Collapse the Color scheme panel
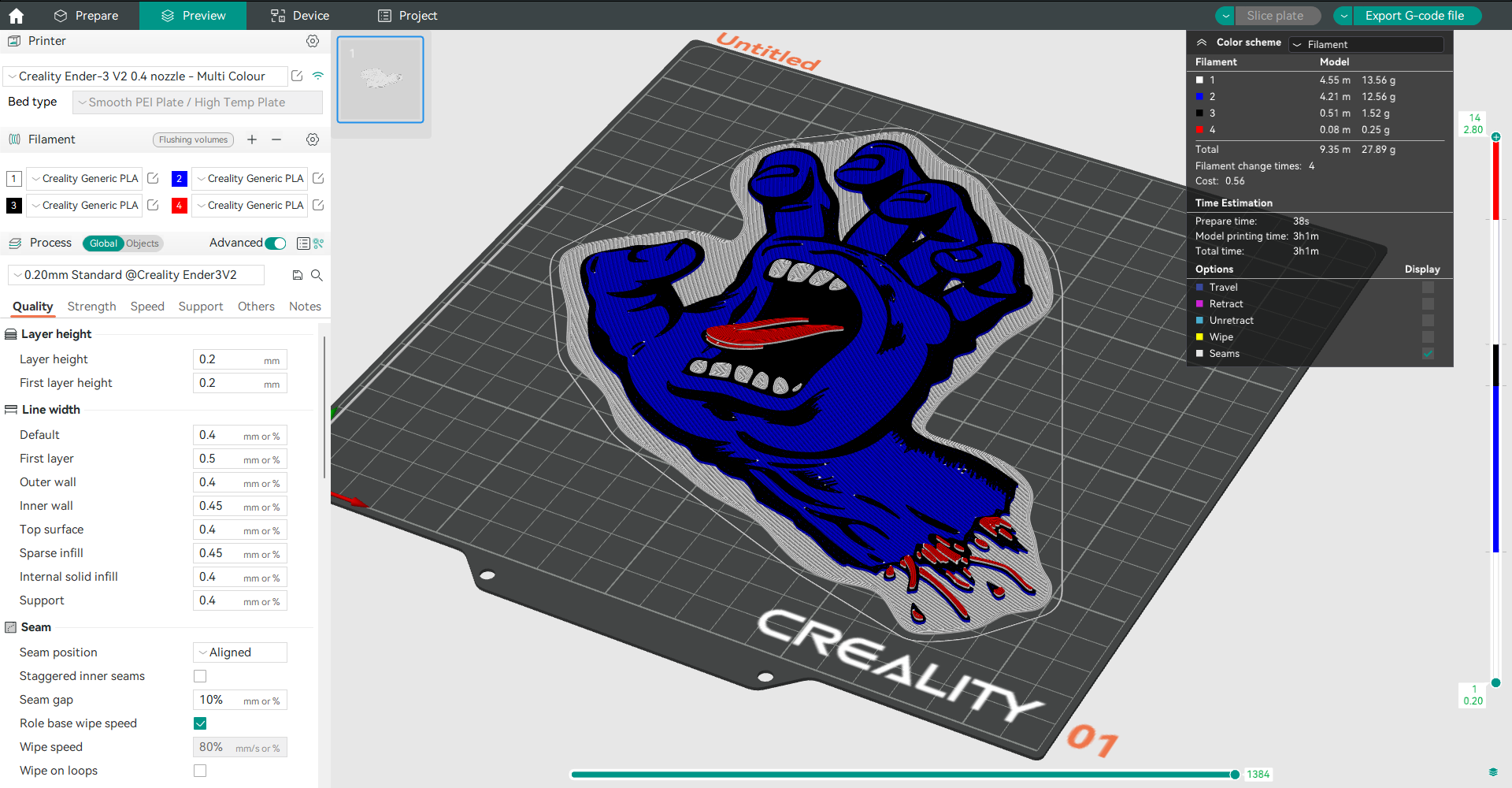1512x788 pixels. tap(1202, 43)
